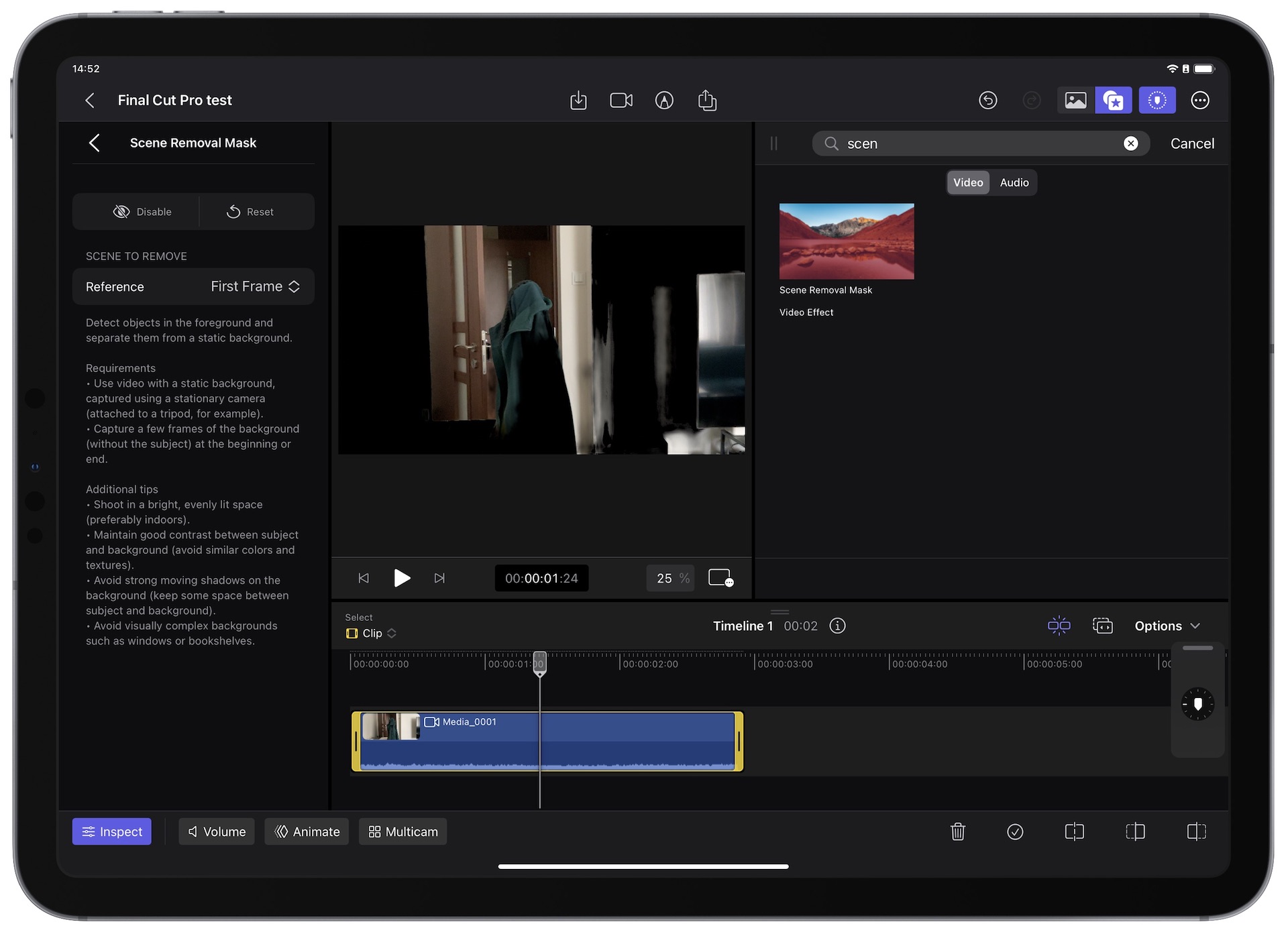Select the Media_0001 clip
This screenshot has height=934, width=1288.
pyautogui.click(x=547, y=742)
